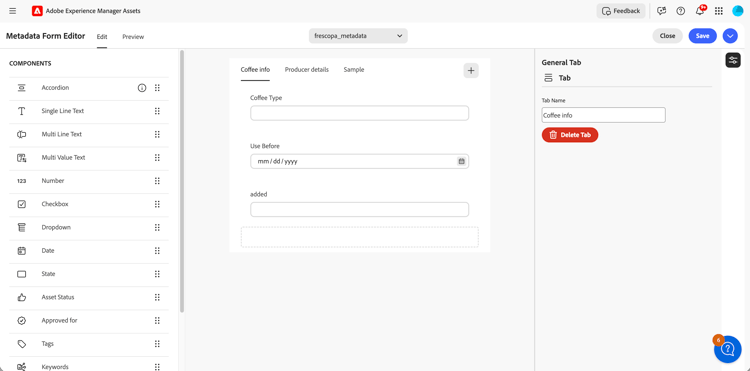Click the Close button
The height and width of the screenshot is (371, 750).
[x=667, y=36]
